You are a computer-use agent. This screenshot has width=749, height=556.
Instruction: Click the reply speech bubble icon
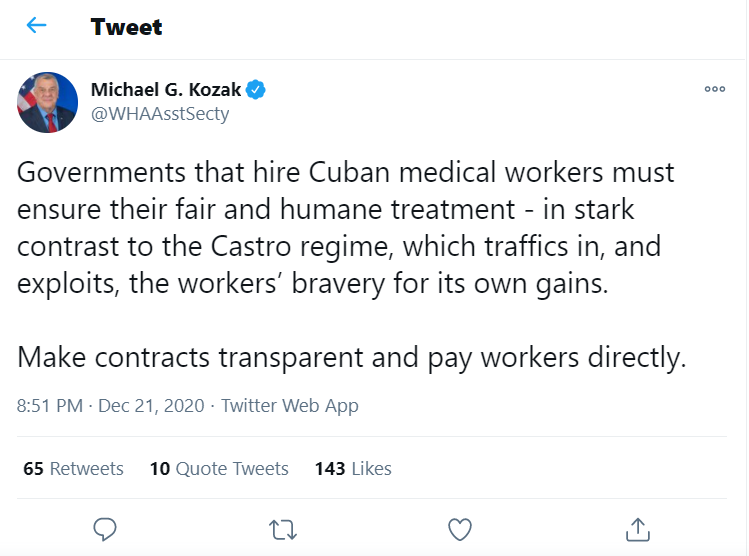105,527
